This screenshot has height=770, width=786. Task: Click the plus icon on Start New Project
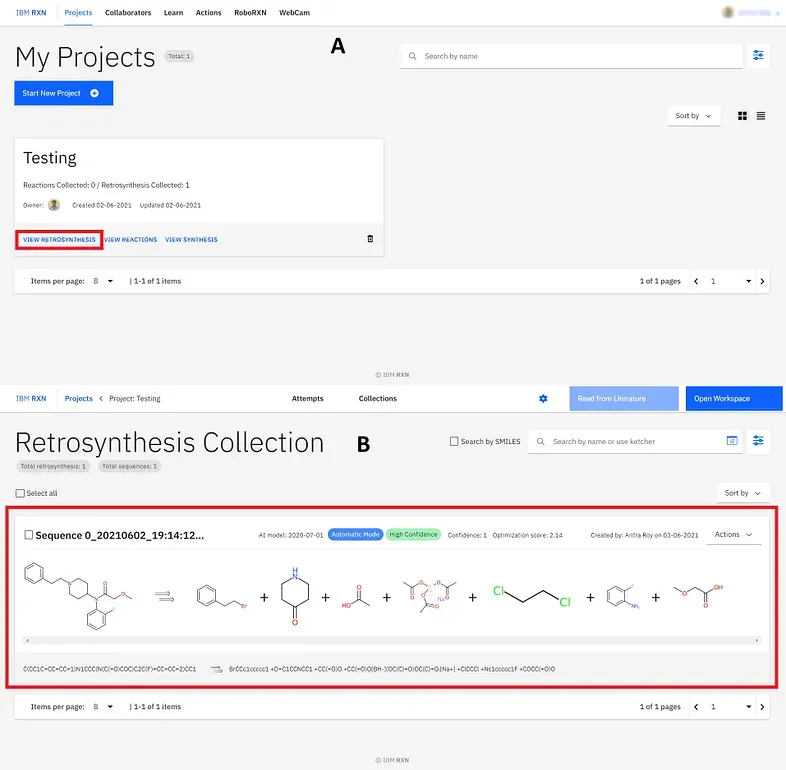94,93
